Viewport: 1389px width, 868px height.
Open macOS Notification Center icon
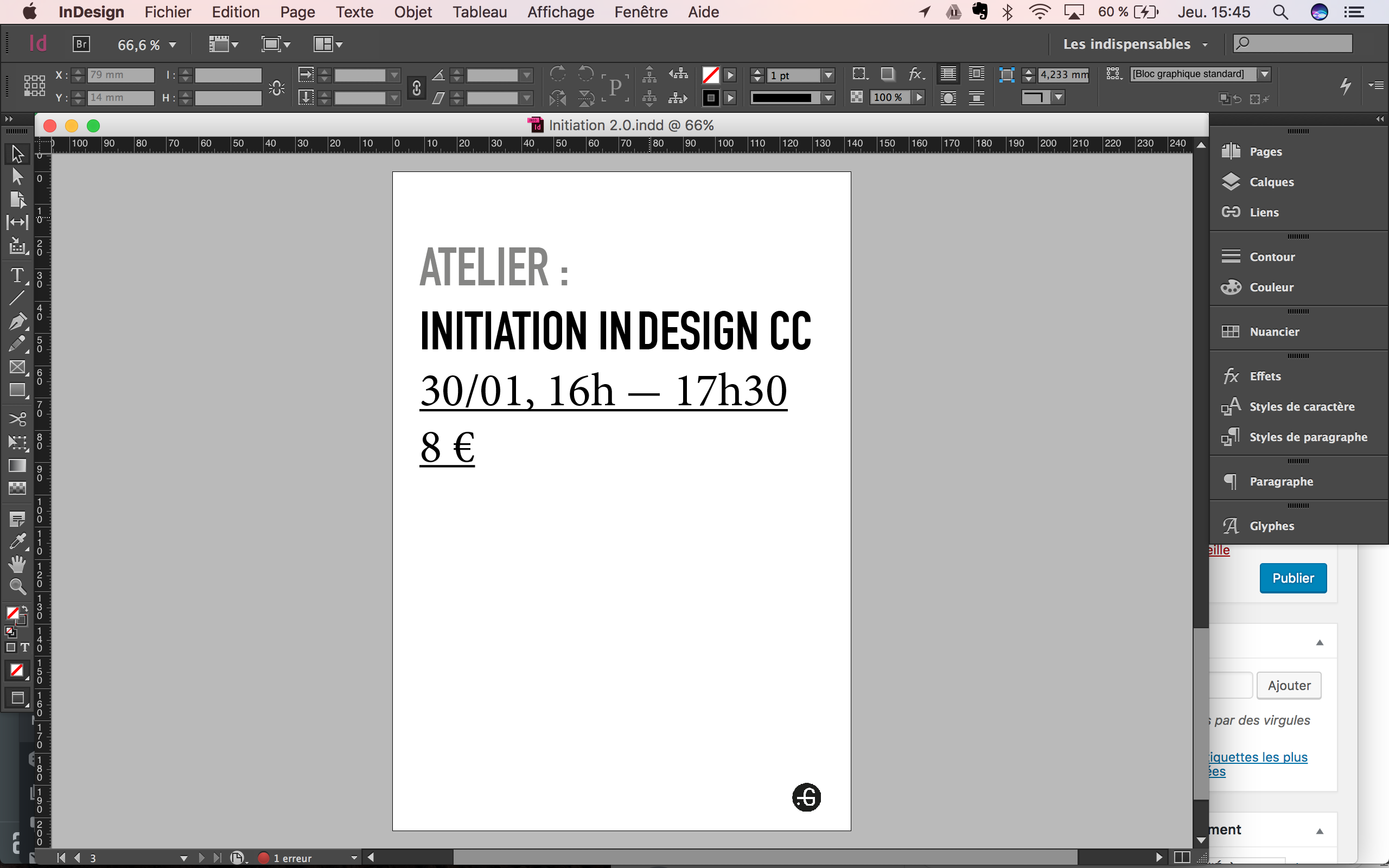1355,12
